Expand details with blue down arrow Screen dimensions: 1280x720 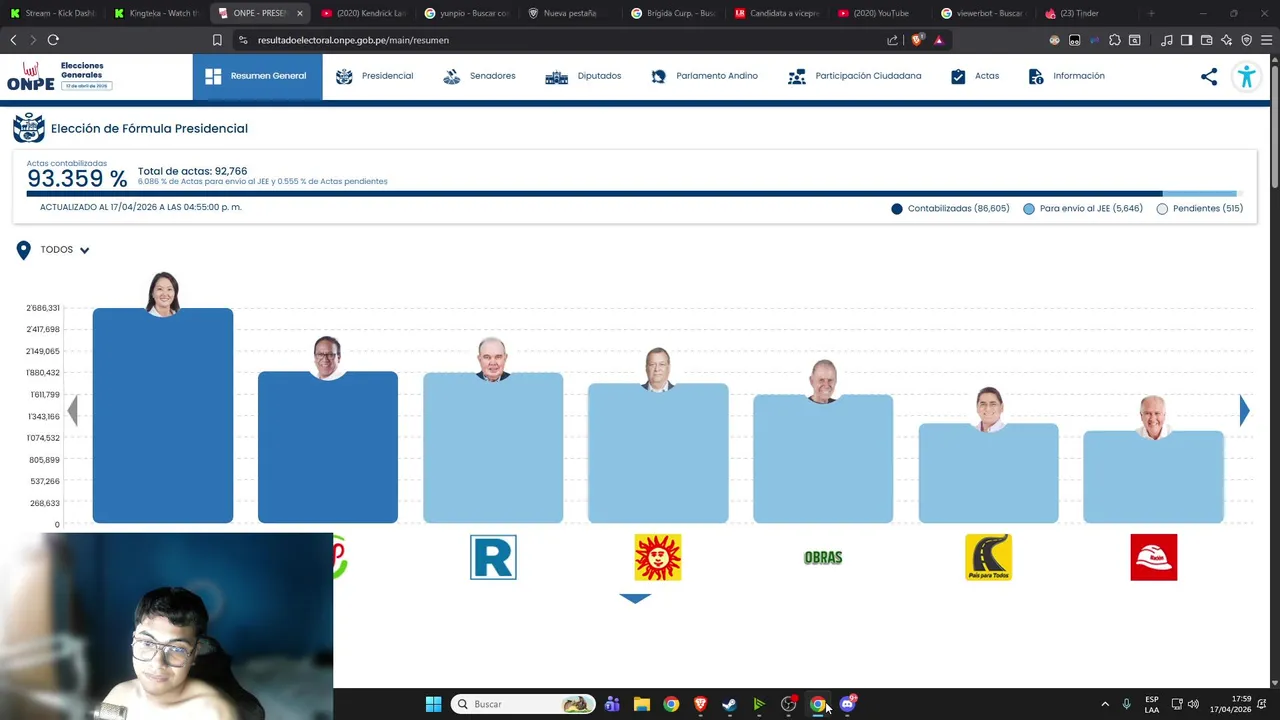coord(635,598)
